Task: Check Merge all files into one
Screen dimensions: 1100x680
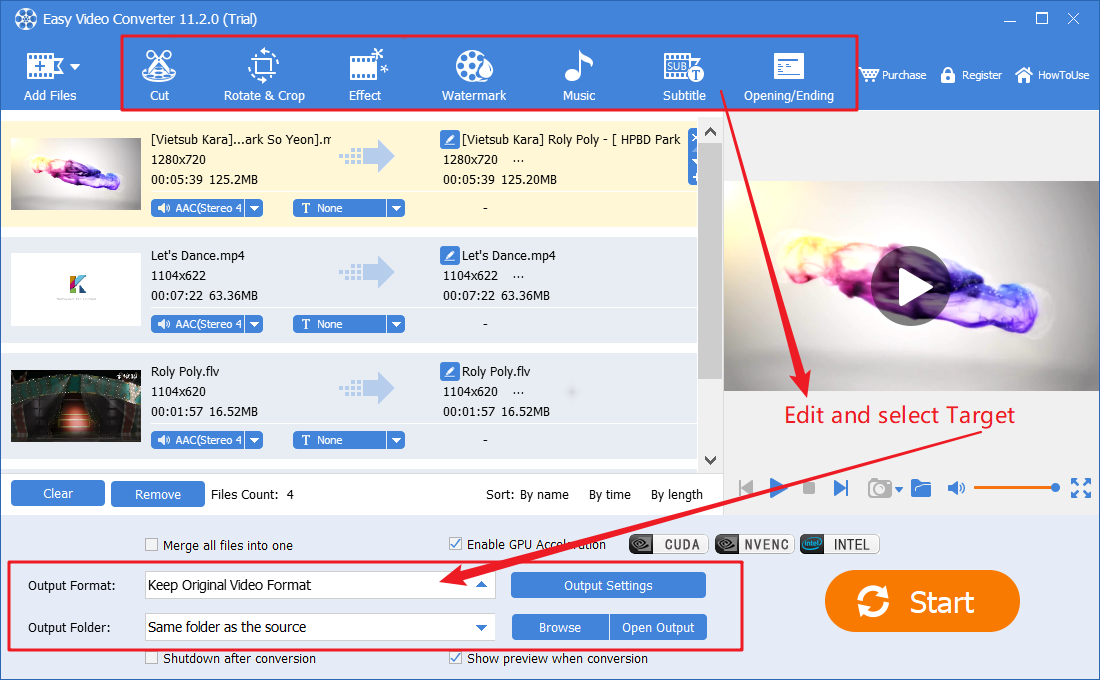Action: pyautogui.click(x=151, y=545)
